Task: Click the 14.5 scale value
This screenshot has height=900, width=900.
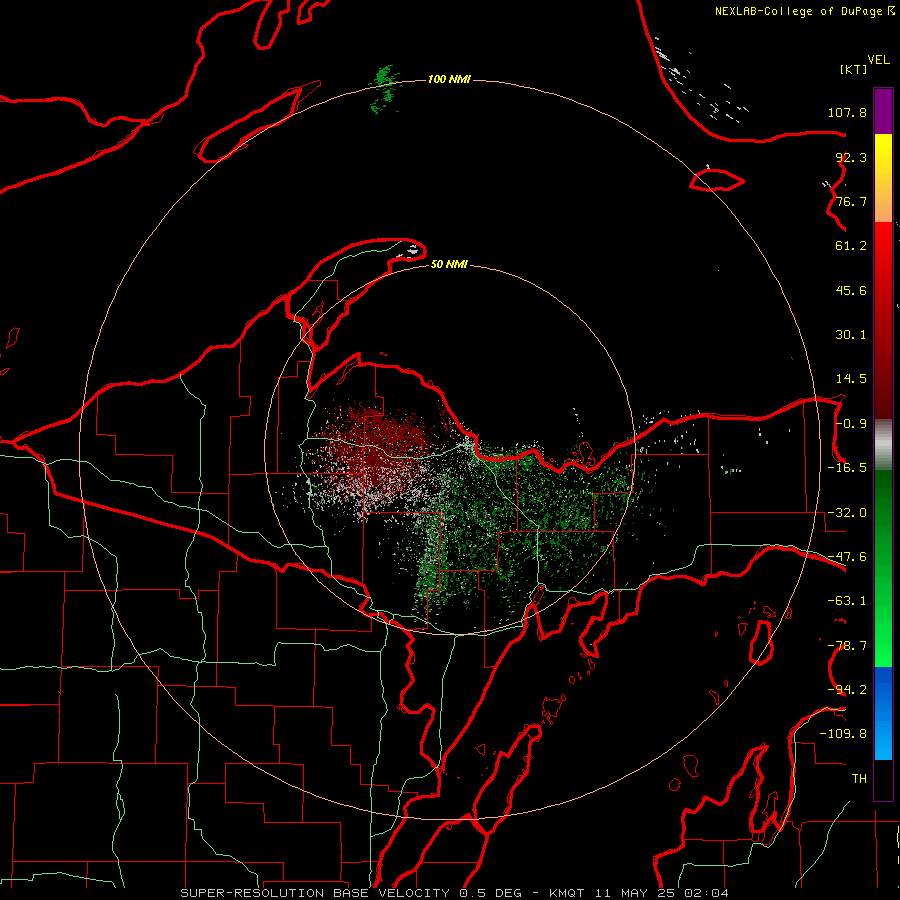Action: click(851, 379)
